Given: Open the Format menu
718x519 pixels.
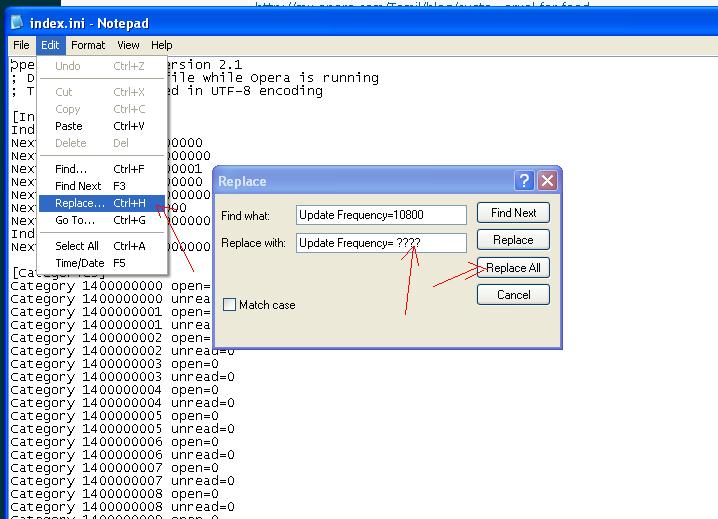Looking at the screenshot, I should coord(88,45).
